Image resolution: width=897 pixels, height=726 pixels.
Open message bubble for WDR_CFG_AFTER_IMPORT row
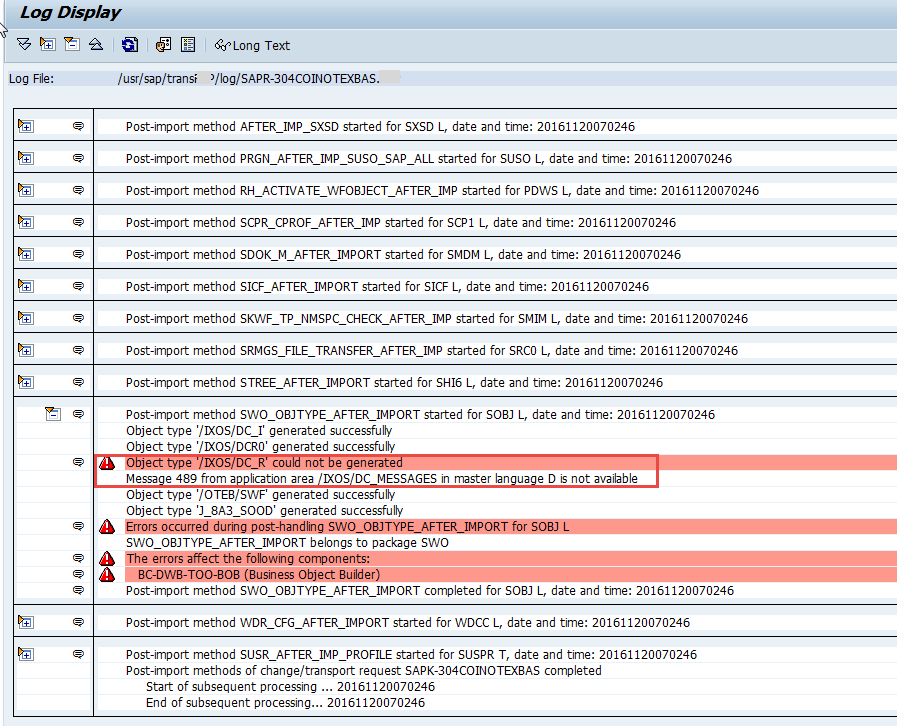coord(78,622)
